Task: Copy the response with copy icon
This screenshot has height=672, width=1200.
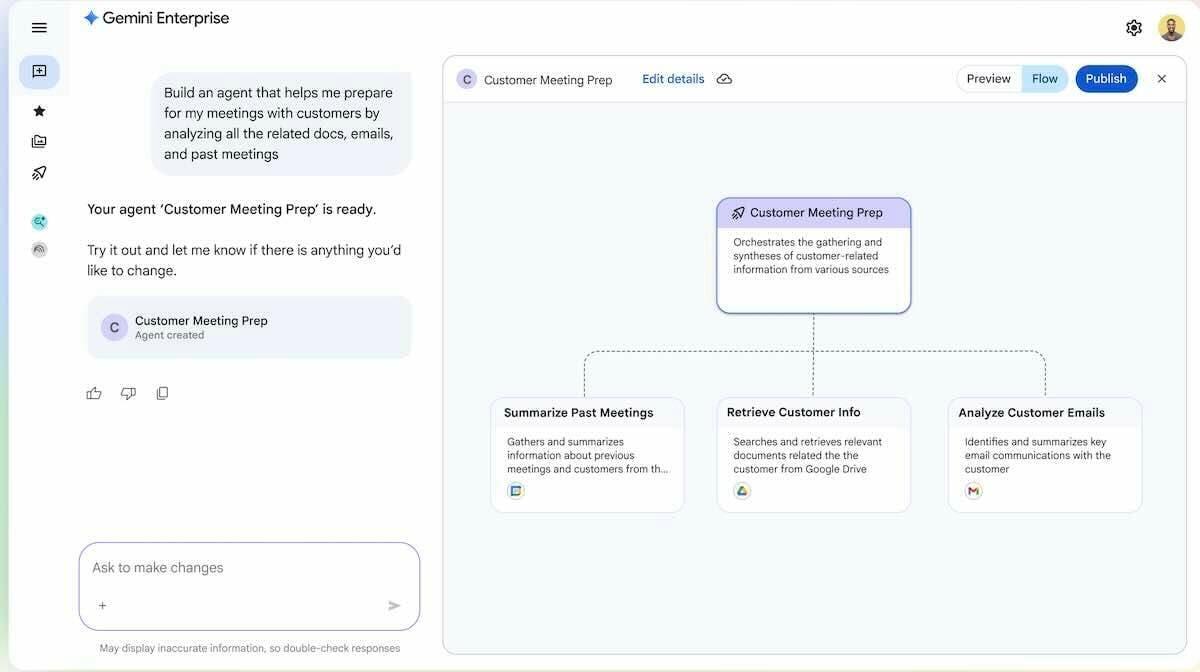Action: [x=162, y=393]
